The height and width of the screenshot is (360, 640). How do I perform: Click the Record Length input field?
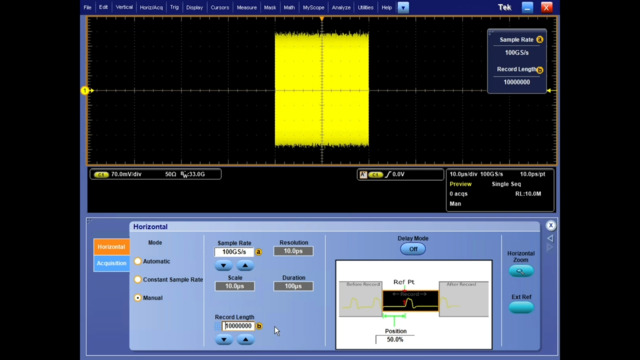pyautogui.click(x=238, y=326)
